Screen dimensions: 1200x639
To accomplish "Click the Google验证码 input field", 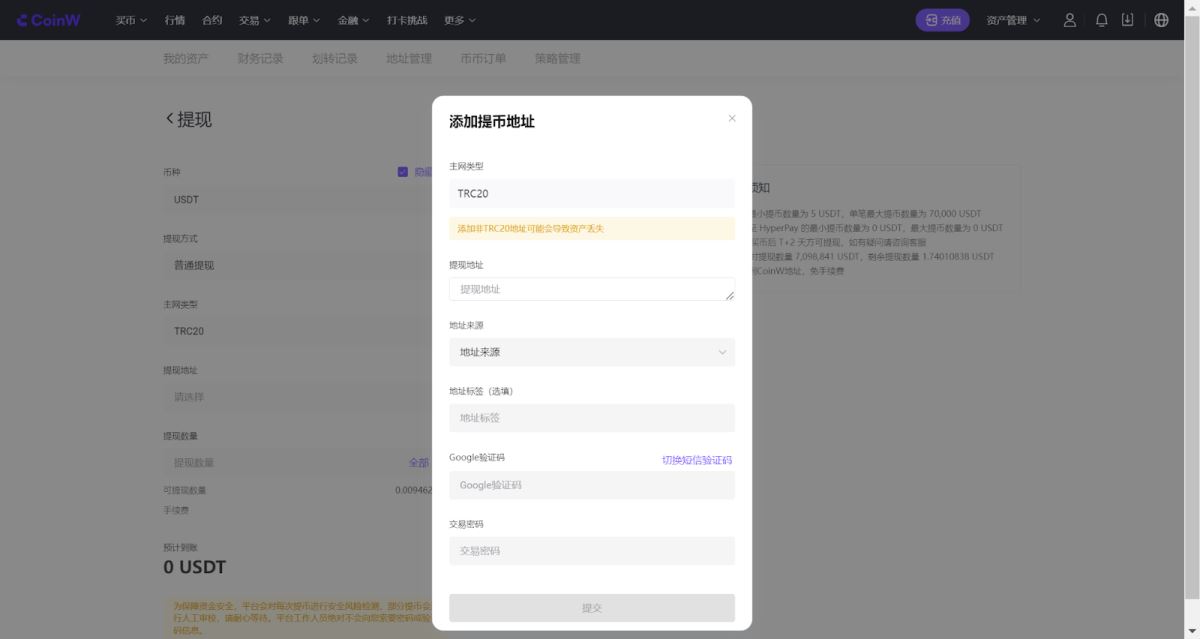I will pos(591,485).
